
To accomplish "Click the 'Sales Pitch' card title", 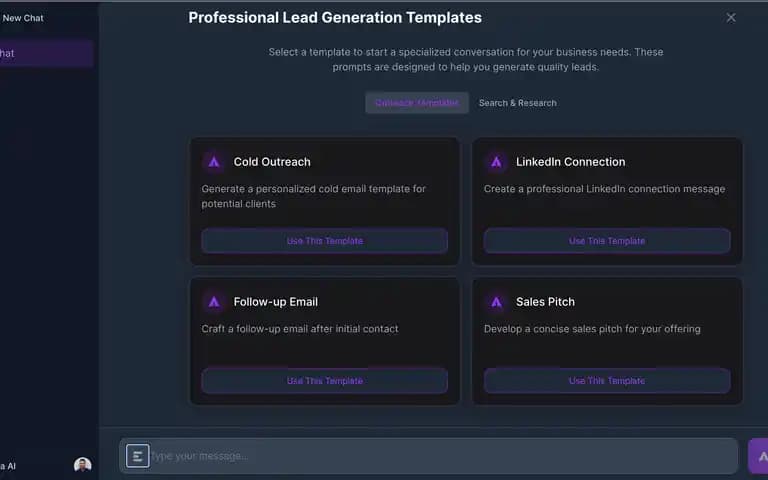I will tap(545, 302).
